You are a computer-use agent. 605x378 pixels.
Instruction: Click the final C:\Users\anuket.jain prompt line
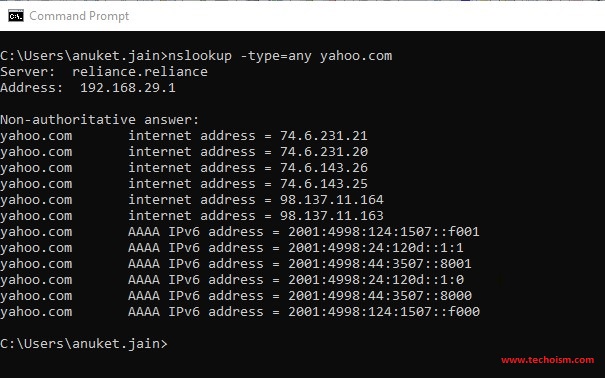tap(84, 344)
